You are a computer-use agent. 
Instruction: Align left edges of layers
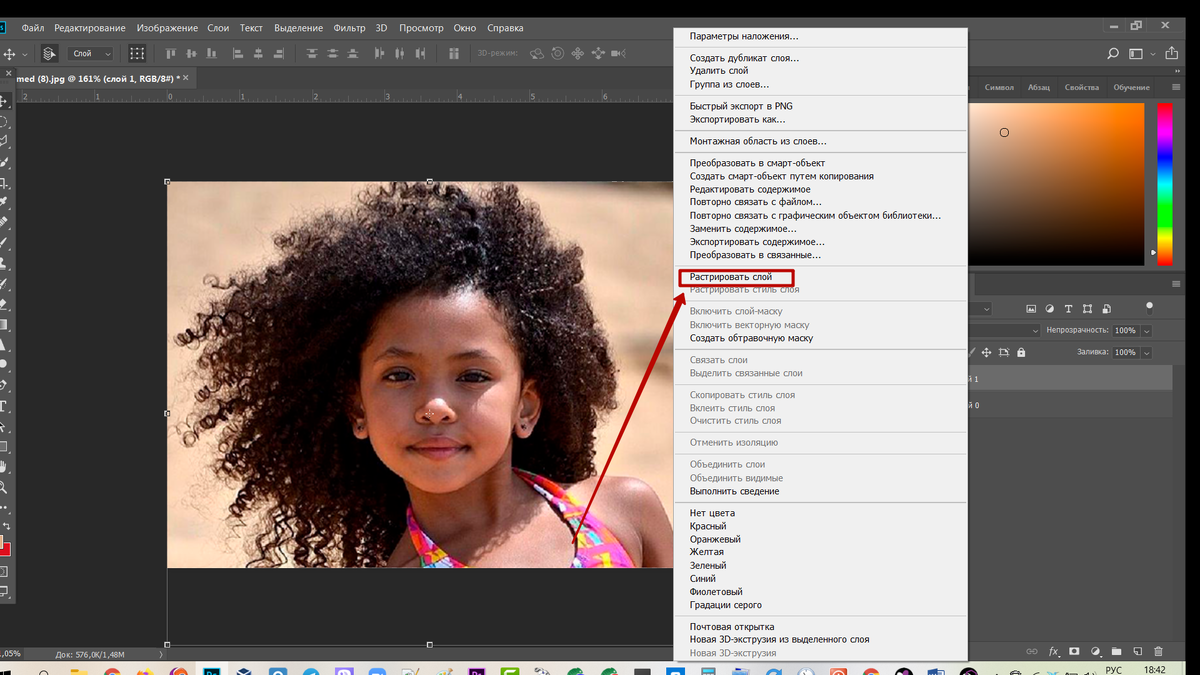(238, 53)
